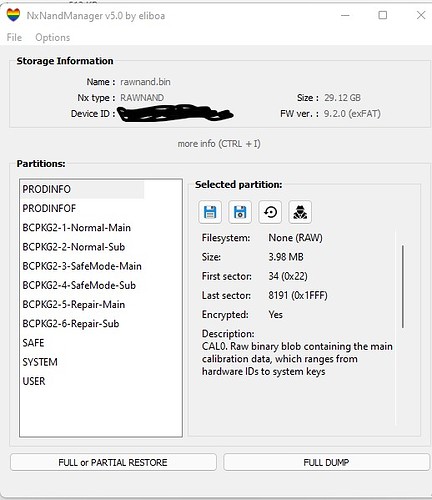432x500 pixels.
Task: Select the USER partition
Action: coord(34,381)
